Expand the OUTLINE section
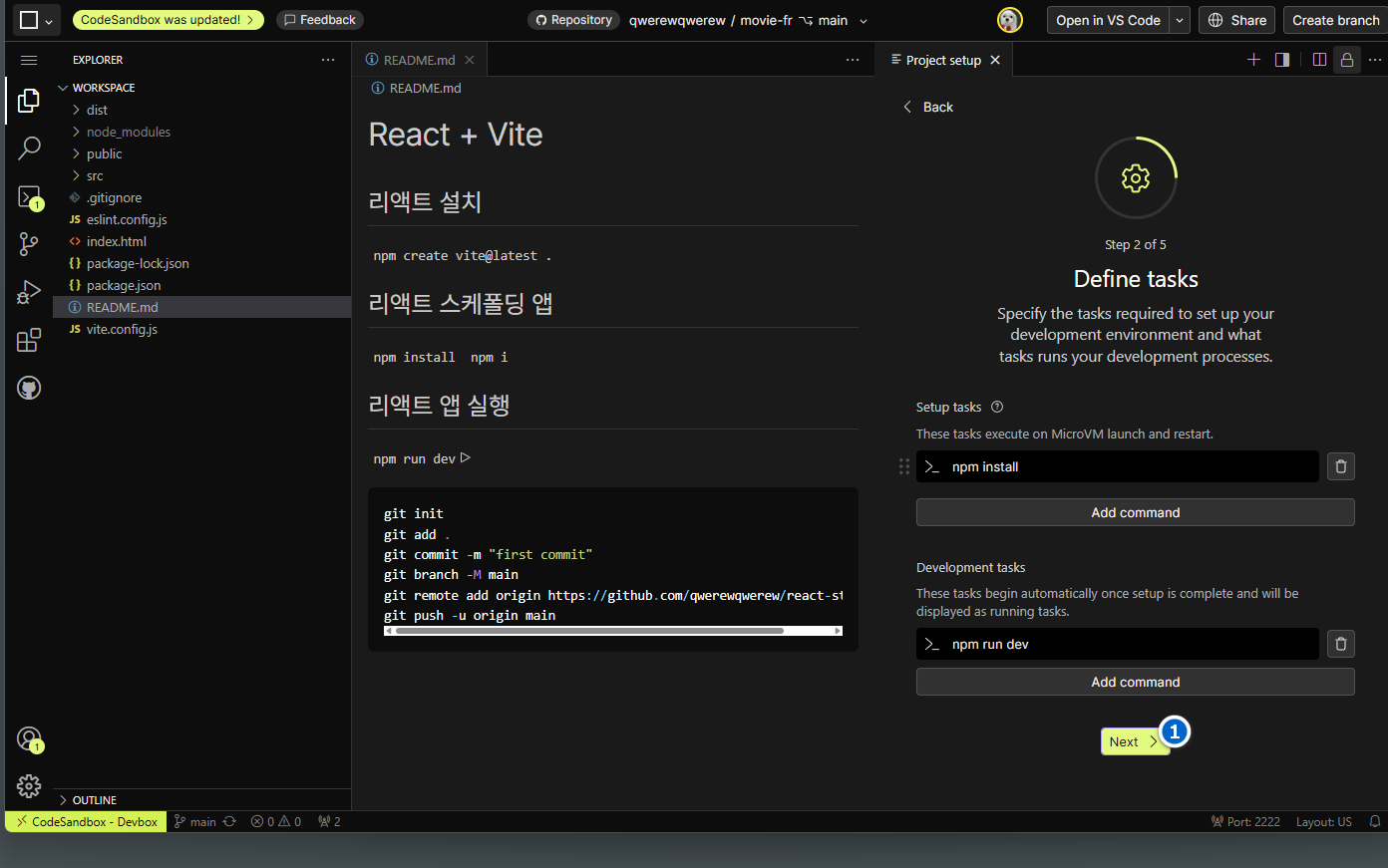The height and width of the screenshot is (868, 1388). tap(94, 800)
